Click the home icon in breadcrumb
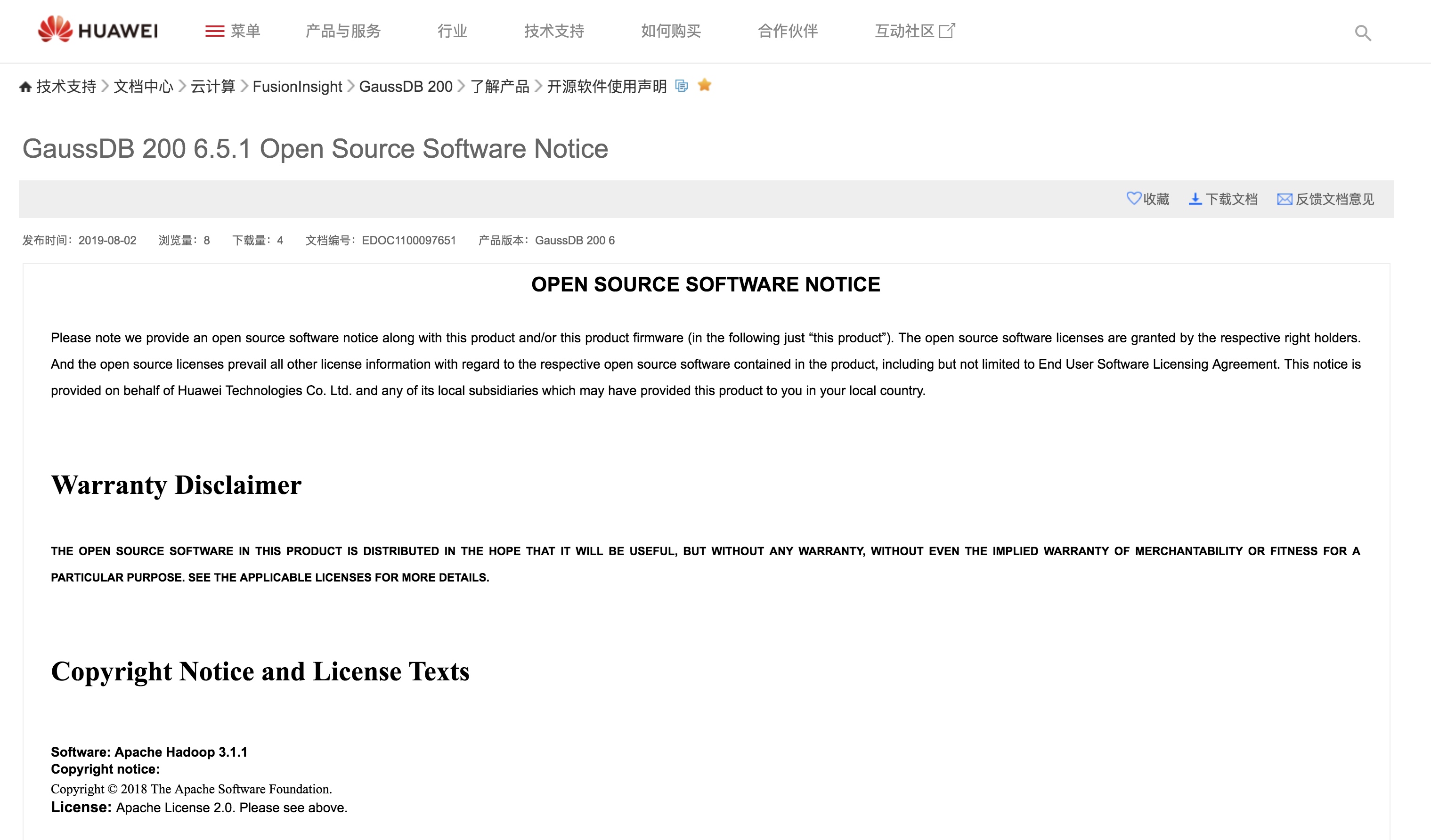 point(25,87)
